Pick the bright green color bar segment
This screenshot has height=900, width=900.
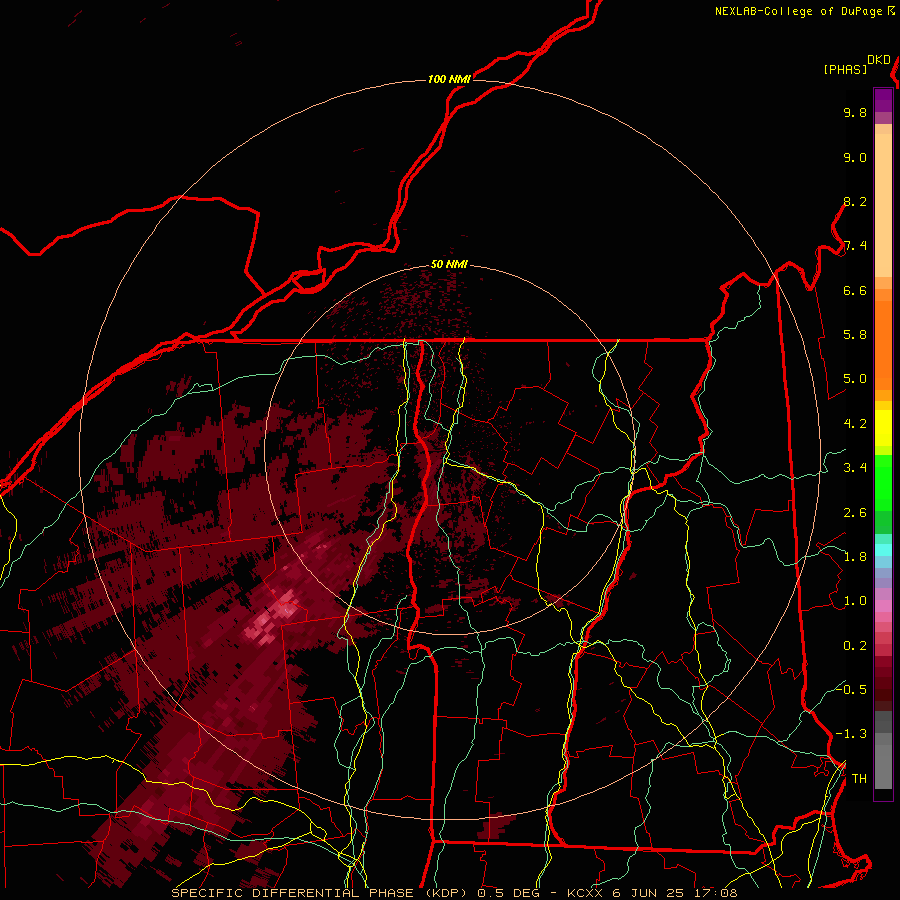pyautogui.click(x=883, y=482)
